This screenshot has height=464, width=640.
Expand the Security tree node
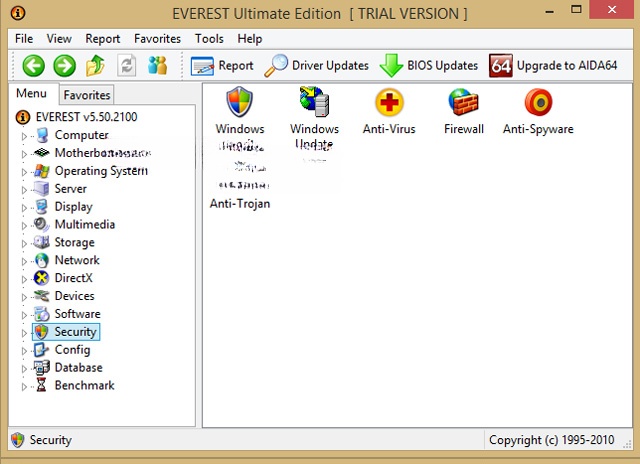[x=24, y=333]
